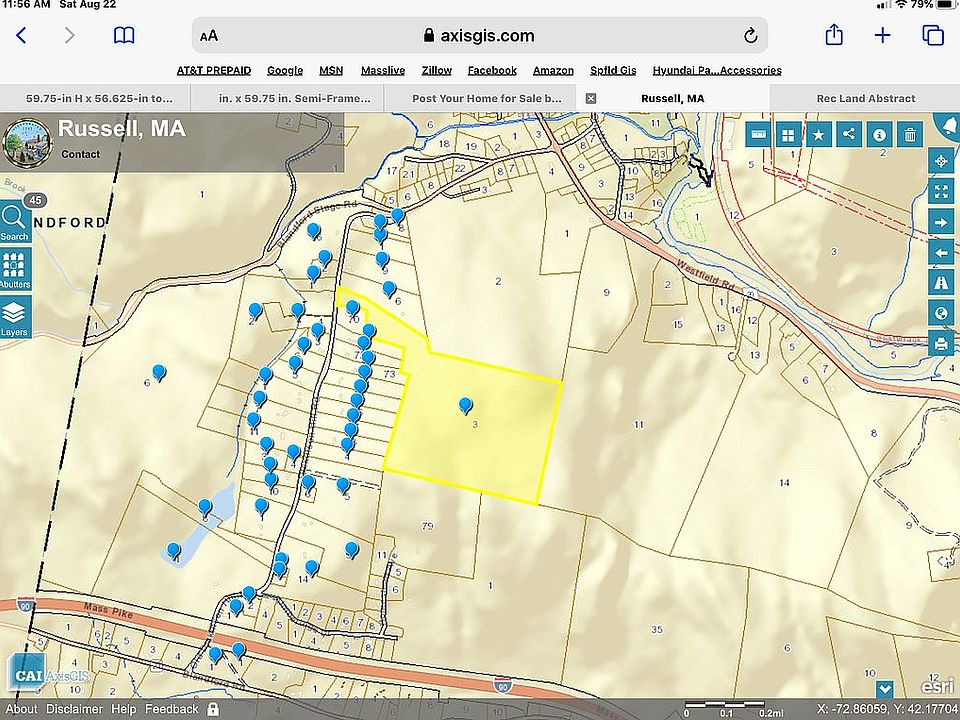Locate my position with crosshair button
960x720 pixels.
(942, 162)
